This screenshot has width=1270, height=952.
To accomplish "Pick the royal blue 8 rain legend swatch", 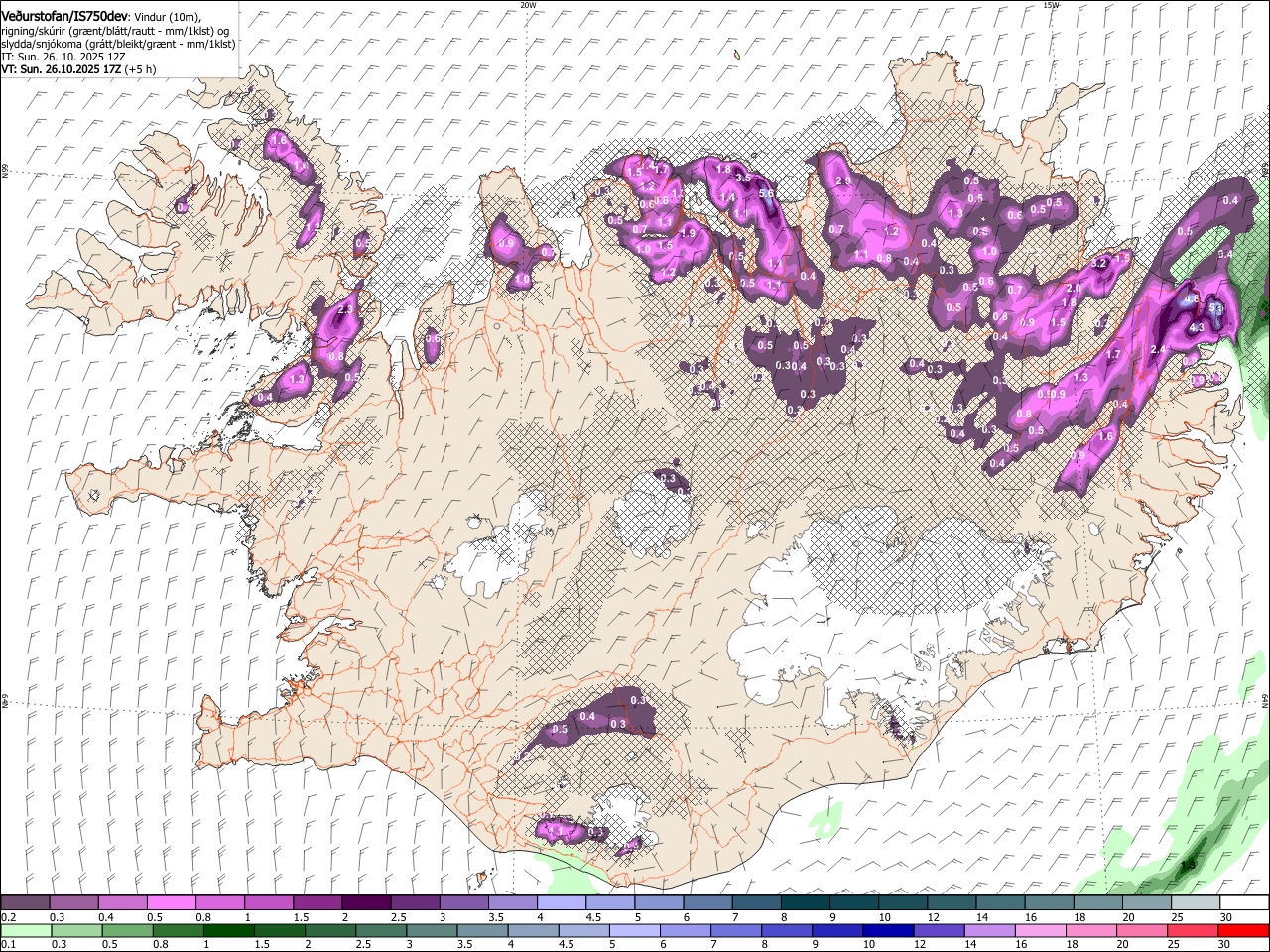I will [788, 930].
